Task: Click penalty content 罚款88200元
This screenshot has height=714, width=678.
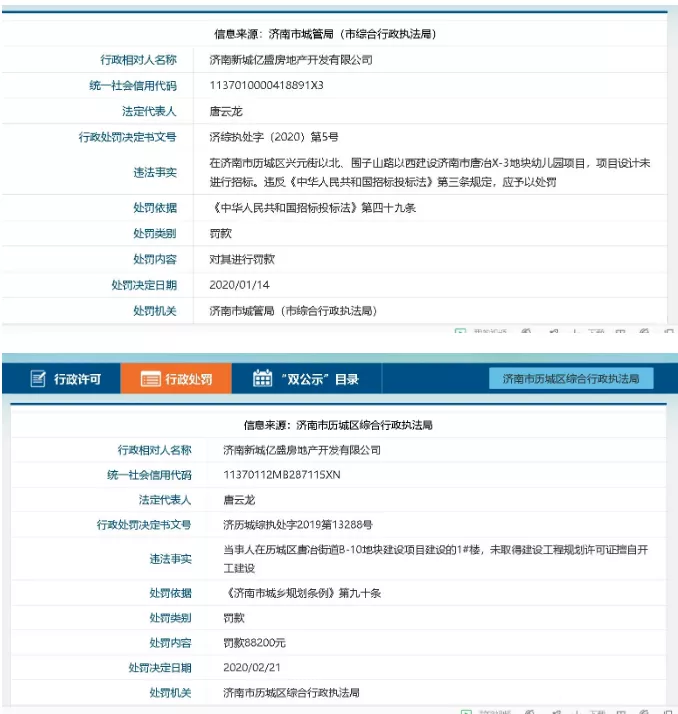Action: (255, 643)
